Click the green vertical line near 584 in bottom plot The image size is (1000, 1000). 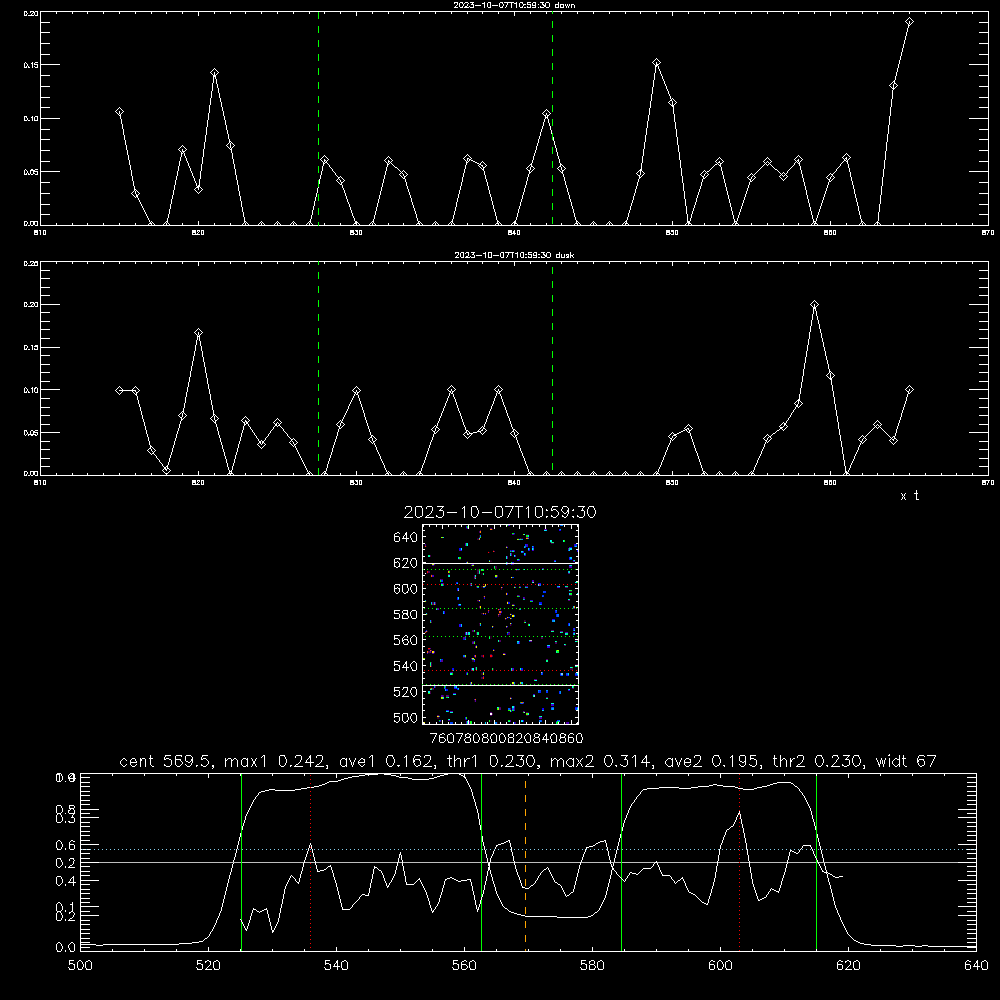621,862
